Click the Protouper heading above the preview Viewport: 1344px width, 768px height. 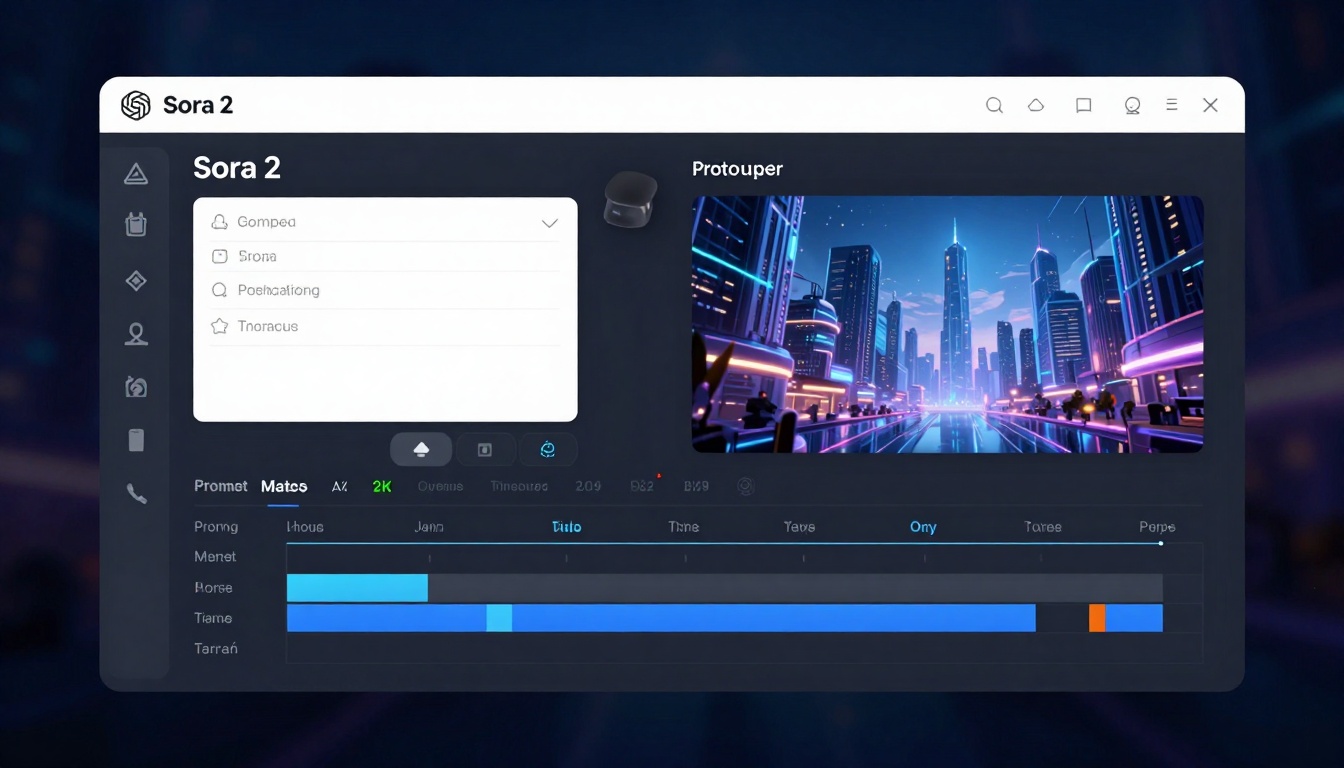[x=737, y=169]
